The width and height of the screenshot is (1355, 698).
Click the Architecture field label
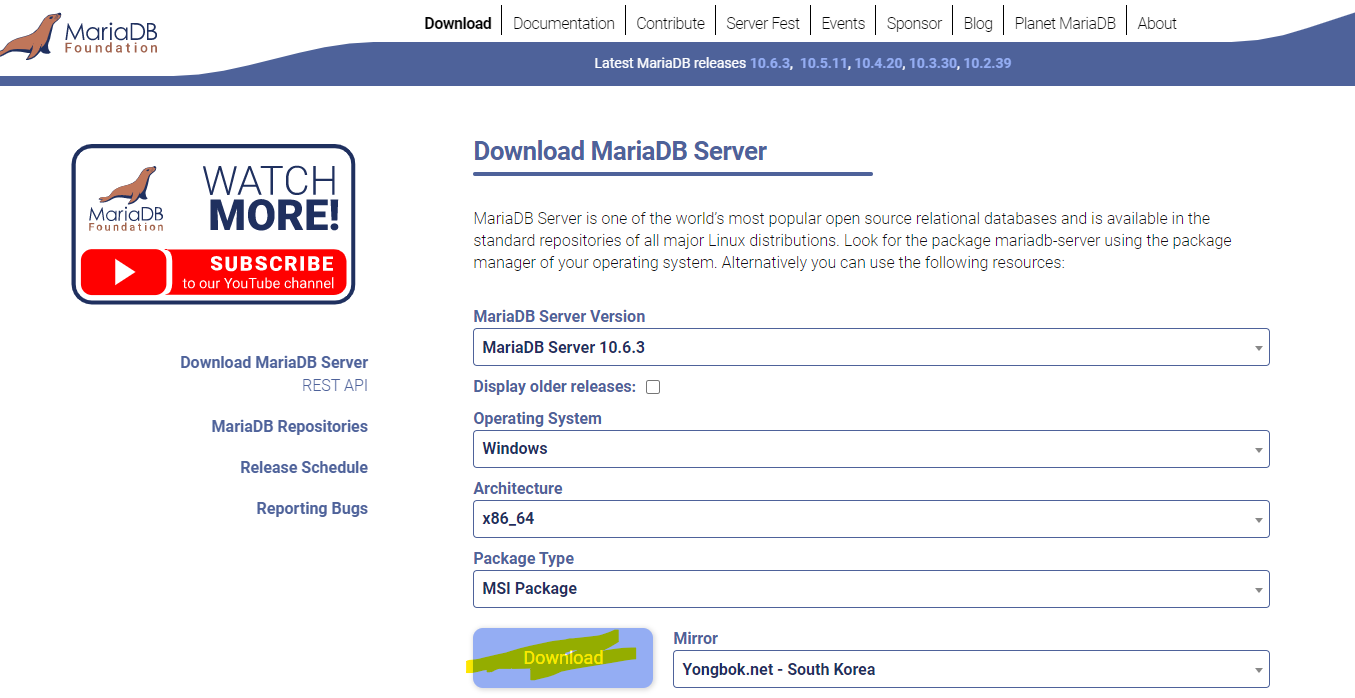[x=518, y=489]
